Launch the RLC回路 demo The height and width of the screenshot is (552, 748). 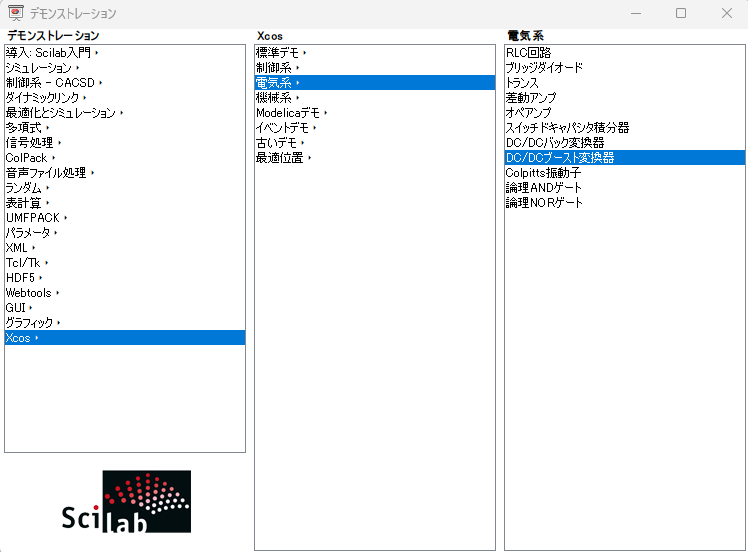click(x=625, y=52)
